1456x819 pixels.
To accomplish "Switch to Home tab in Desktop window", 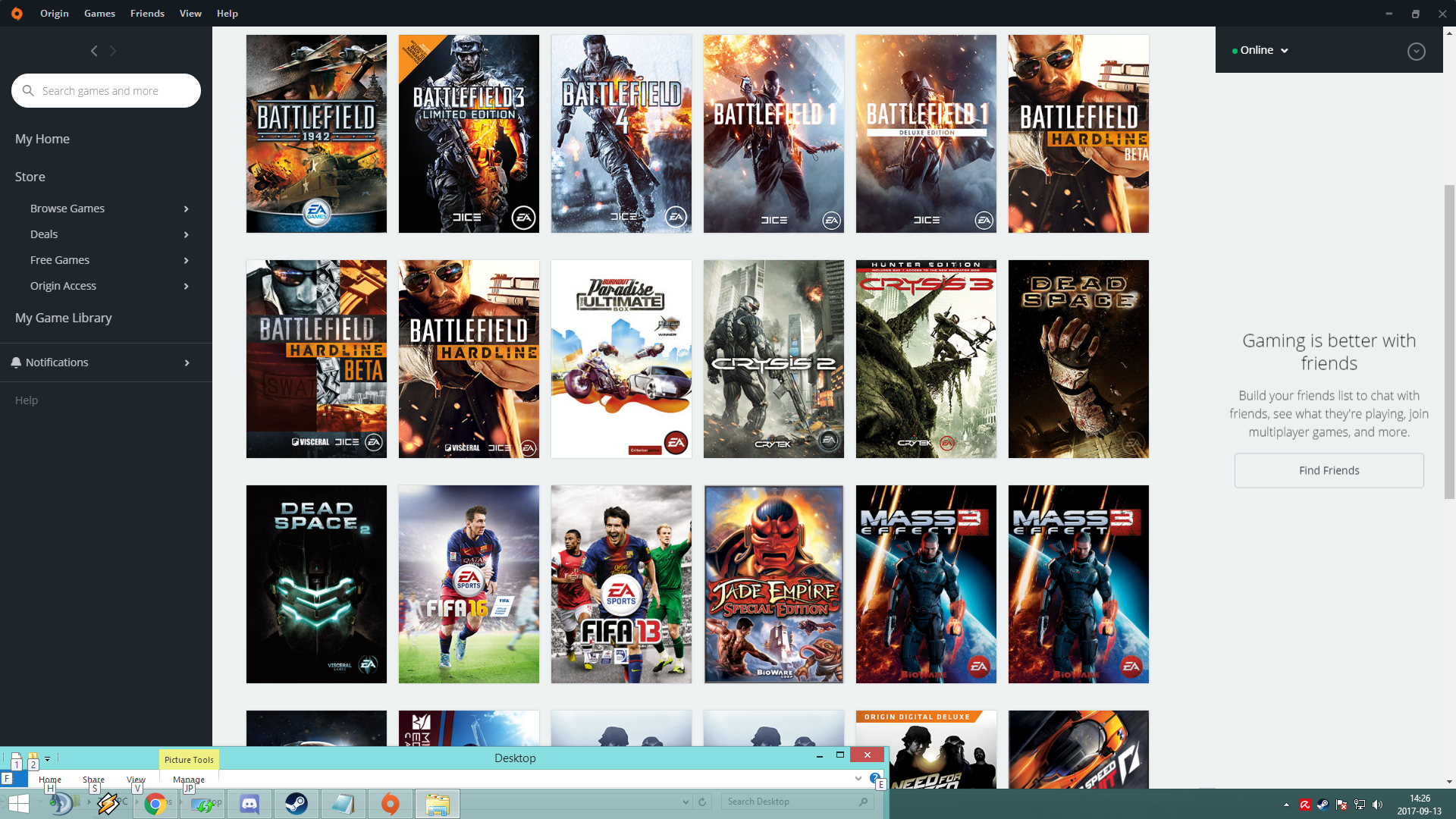I will click(x=50, y=779).
